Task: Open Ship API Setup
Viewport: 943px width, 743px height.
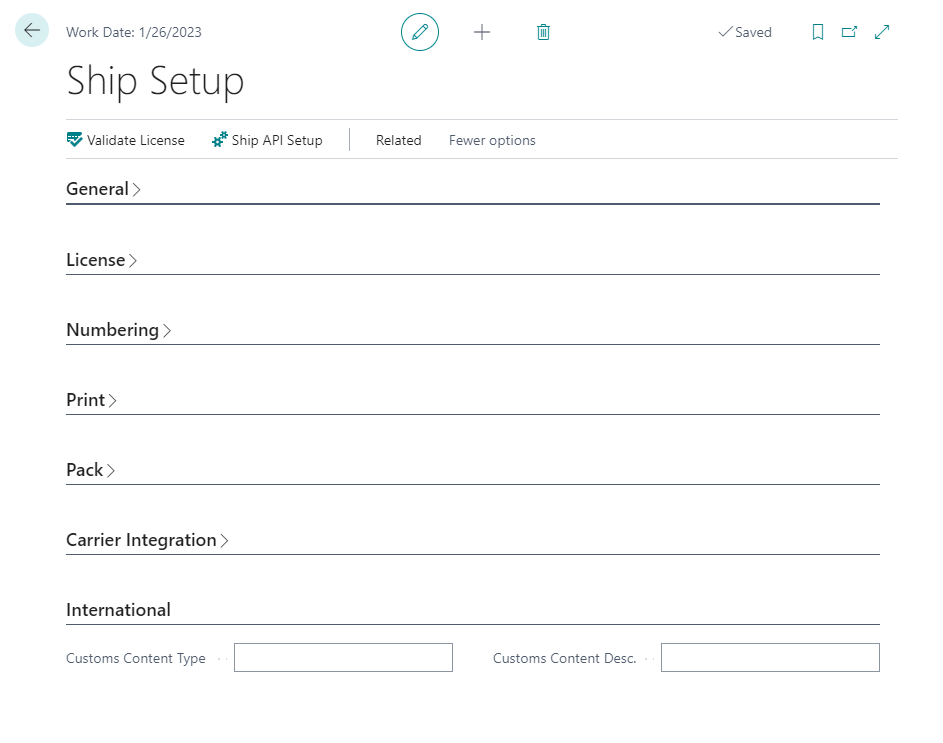Action: (x=267, y=140)
